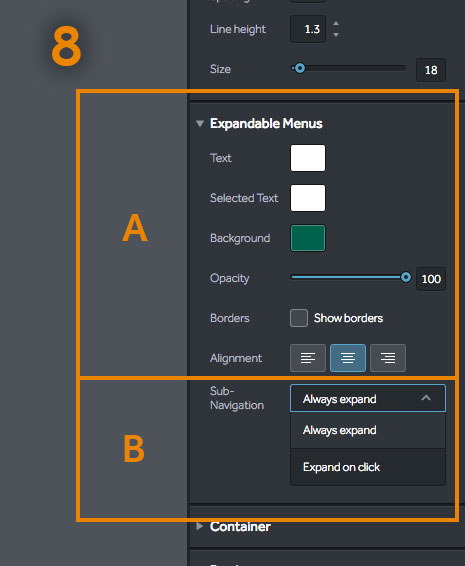Close the Sub-Navigation dropdown via chevron

426,398
